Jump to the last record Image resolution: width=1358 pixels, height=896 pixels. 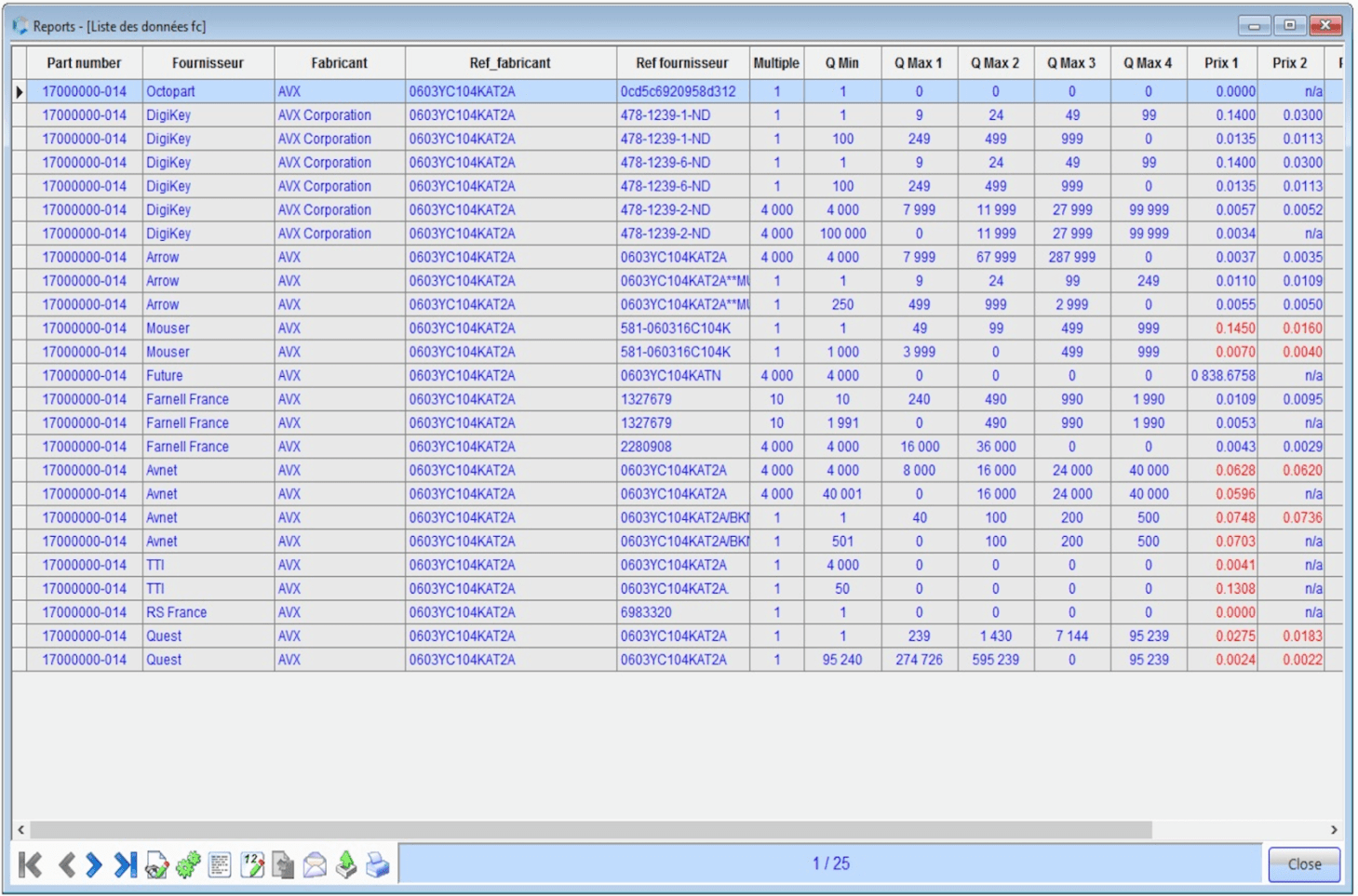125,864
